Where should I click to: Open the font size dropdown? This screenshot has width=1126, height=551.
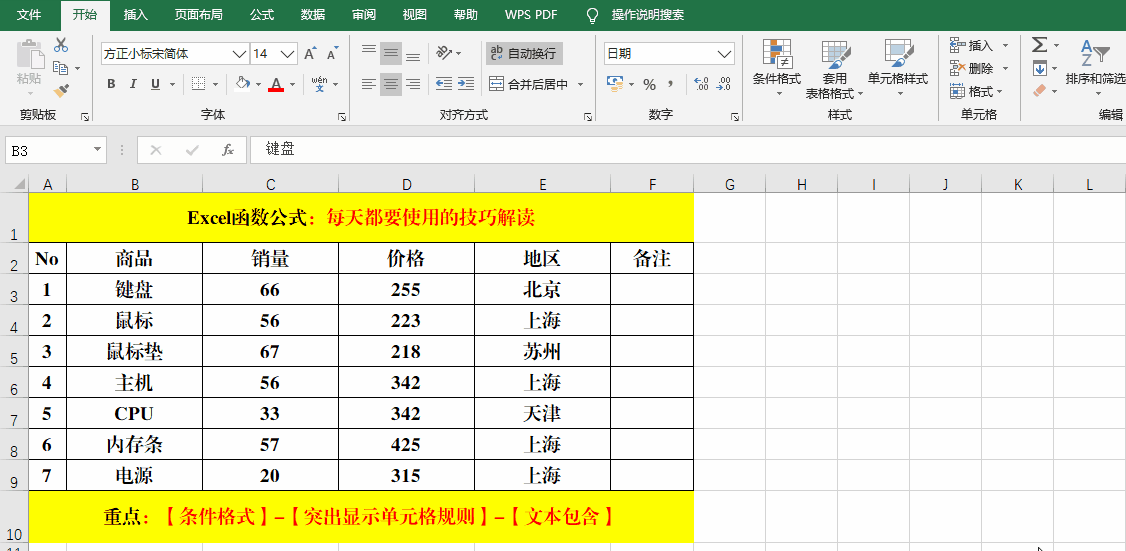pyautogui.click(x=288, y=54)
